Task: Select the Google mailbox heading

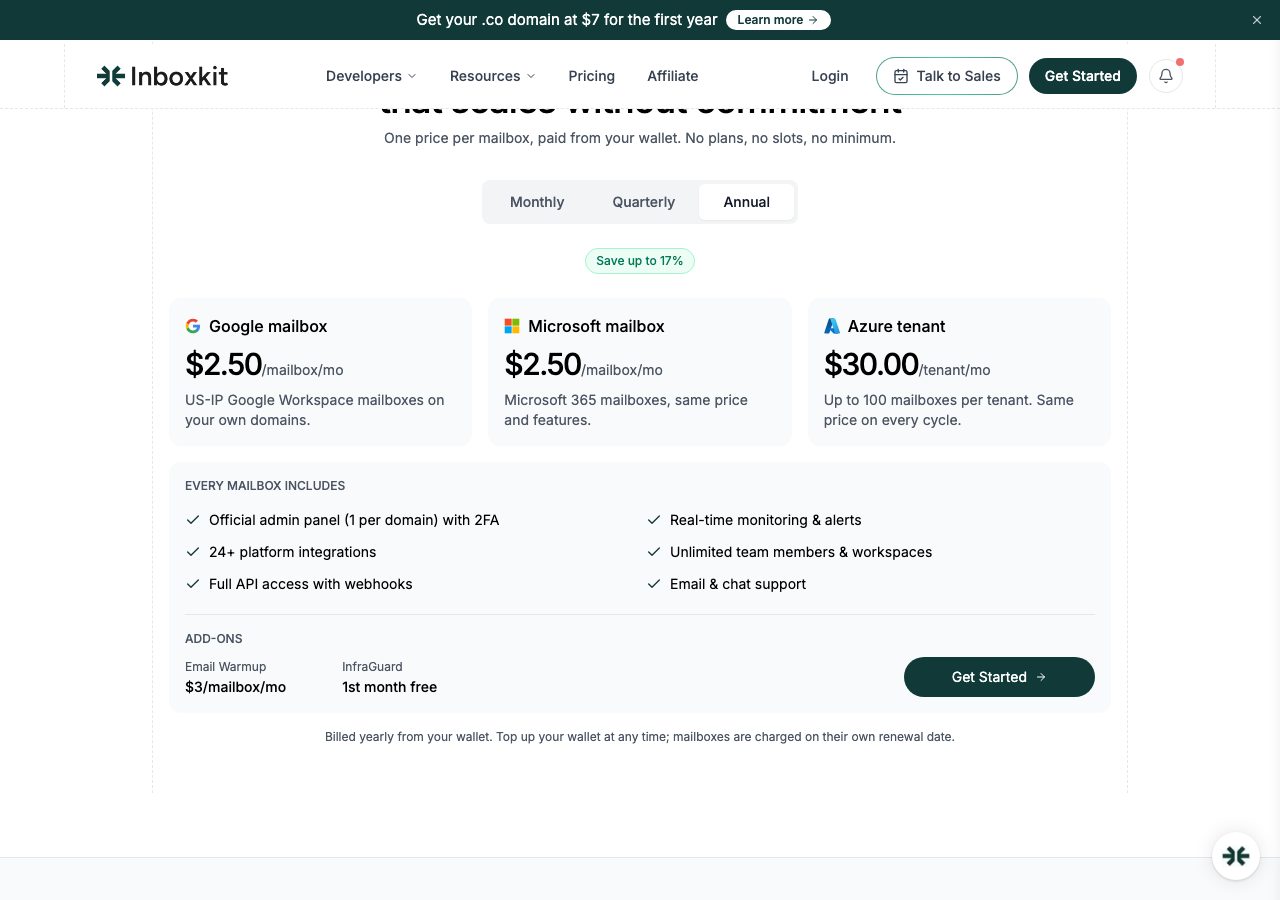Action: (x=268, y=326)
